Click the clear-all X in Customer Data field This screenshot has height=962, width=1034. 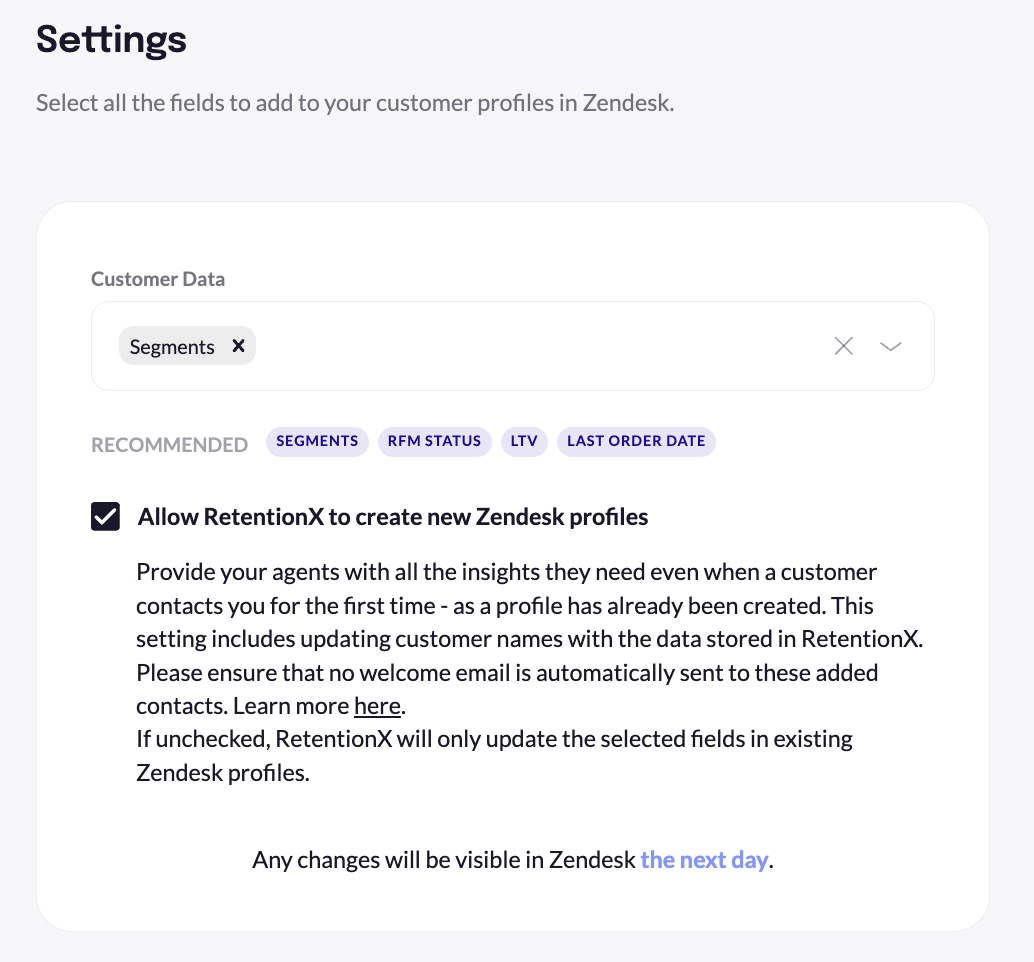(x=843, y=345)
